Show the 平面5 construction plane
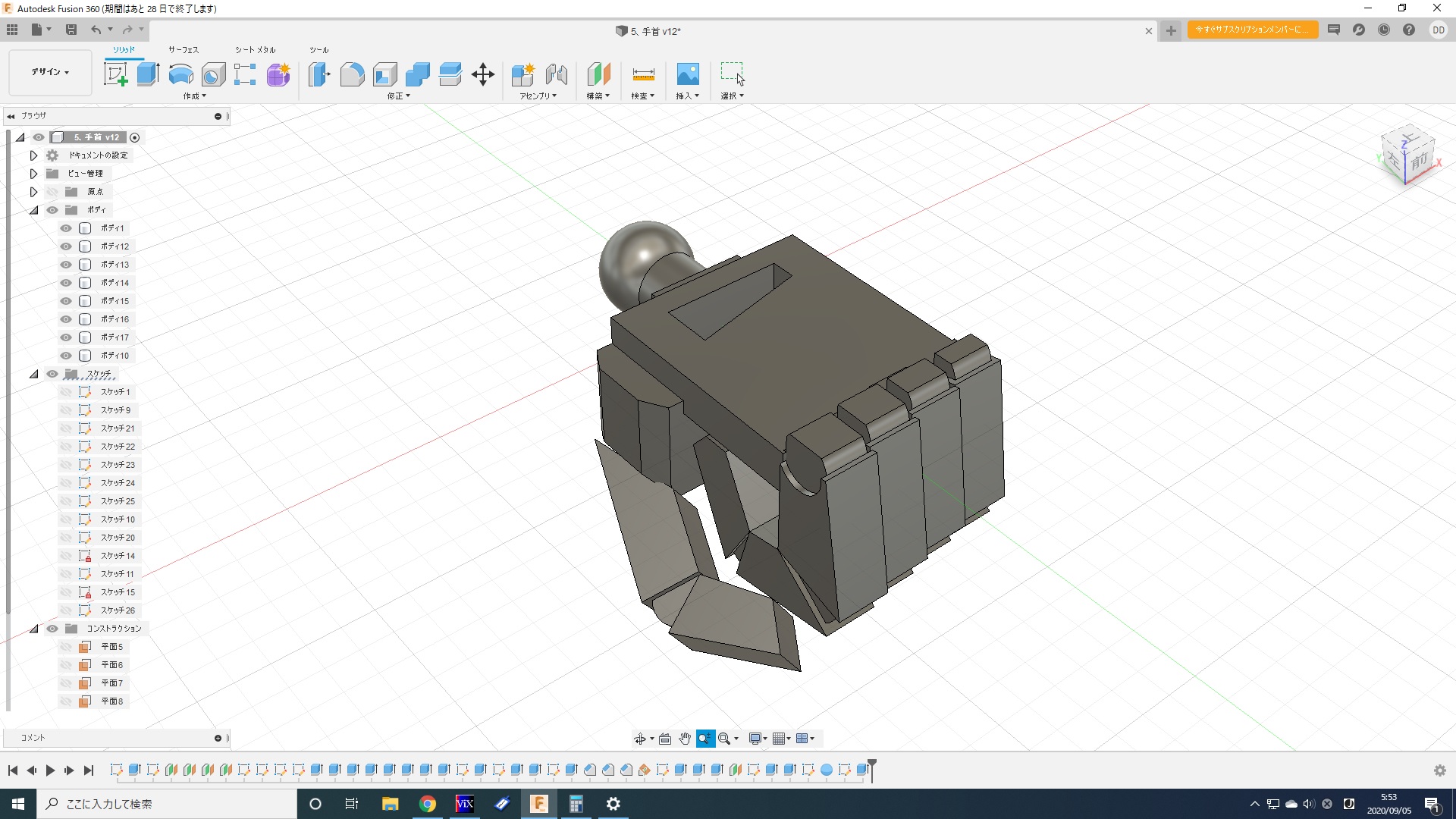The width and height of the screenshot is (1456, 819). (x=66, y=647)
